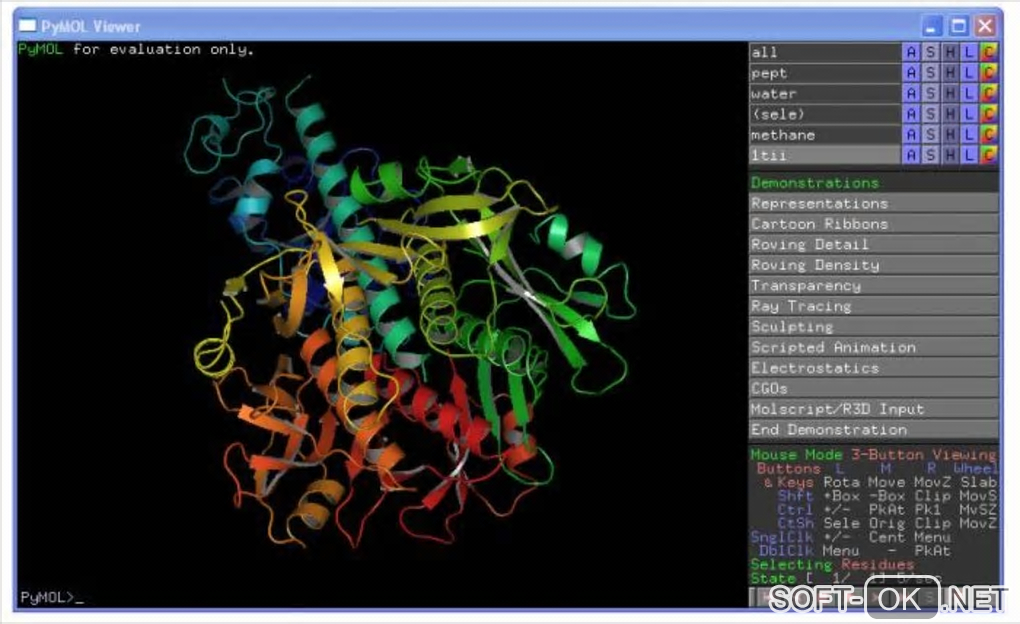Open the Color menu for the all object
1020x624 pixels.
click(x=989, y=52)
